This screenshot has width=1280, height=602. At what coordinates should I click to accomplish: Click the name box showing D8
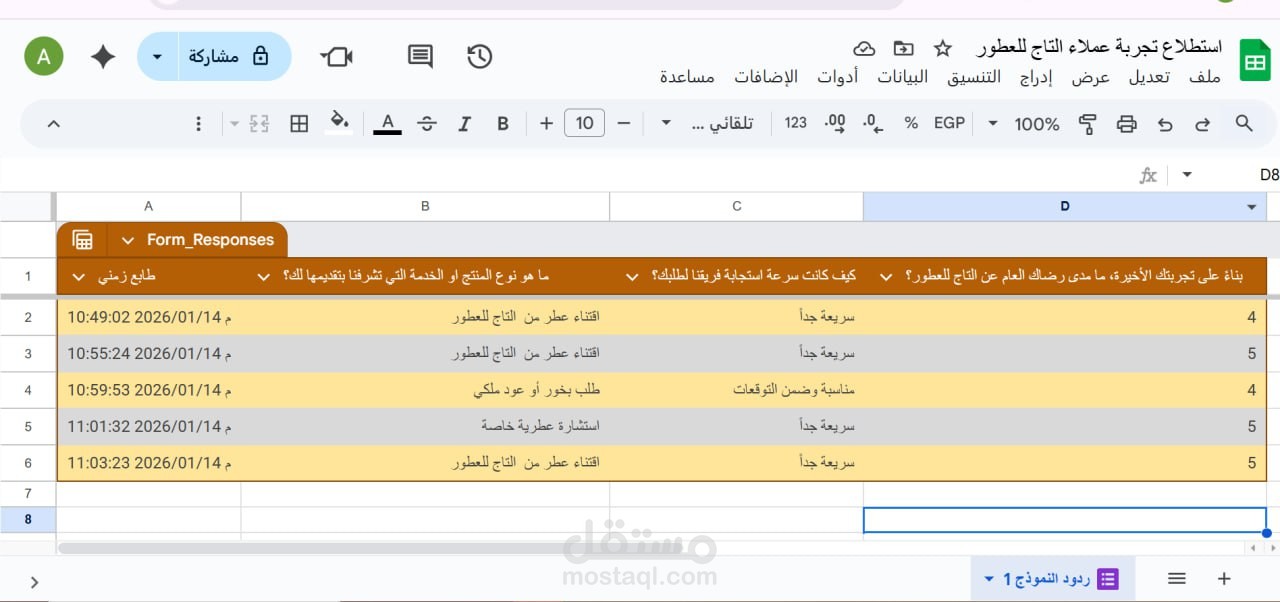(x=1268, y=175)
